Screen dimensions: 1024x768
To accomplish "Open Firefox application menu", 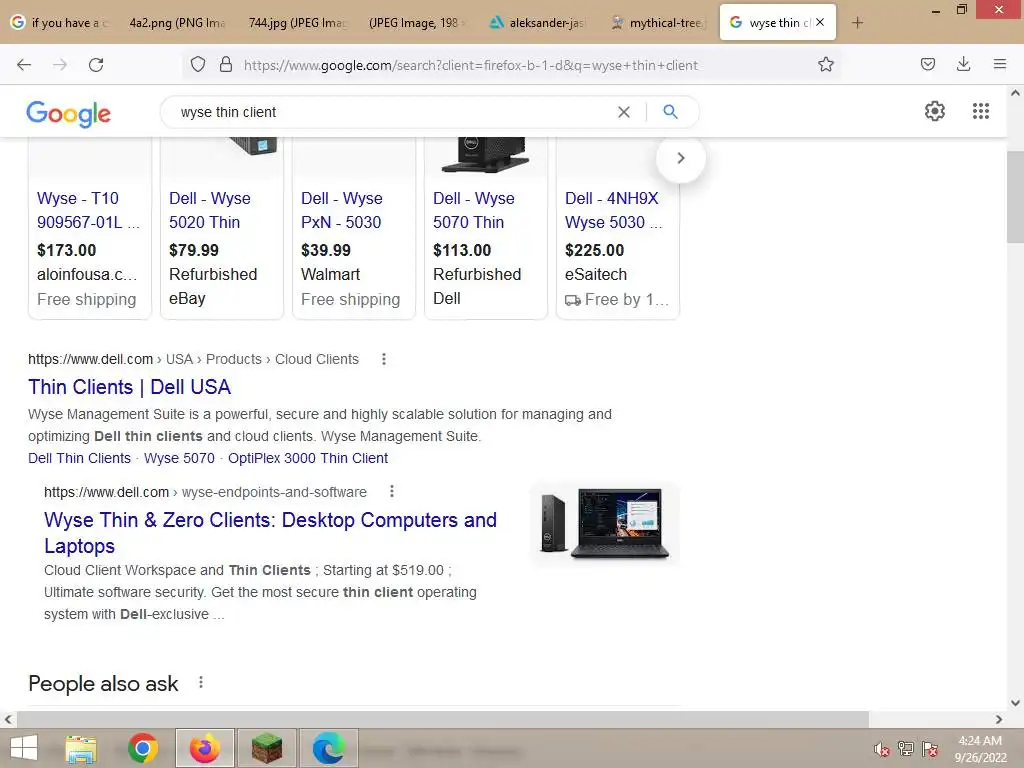I will (999, 64).
